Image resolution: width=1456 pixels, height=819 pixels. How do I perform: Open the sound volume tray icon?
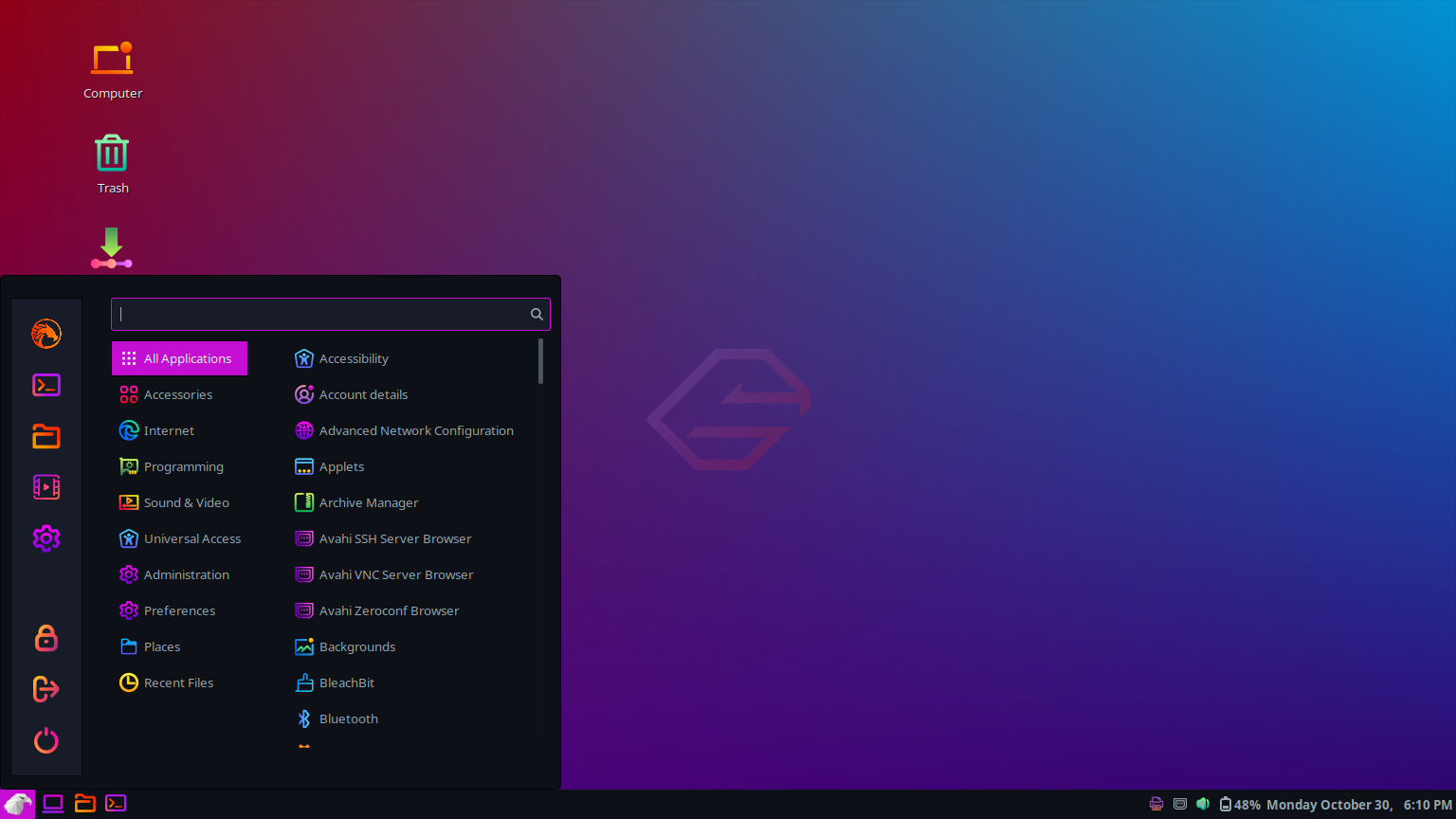1203,804
